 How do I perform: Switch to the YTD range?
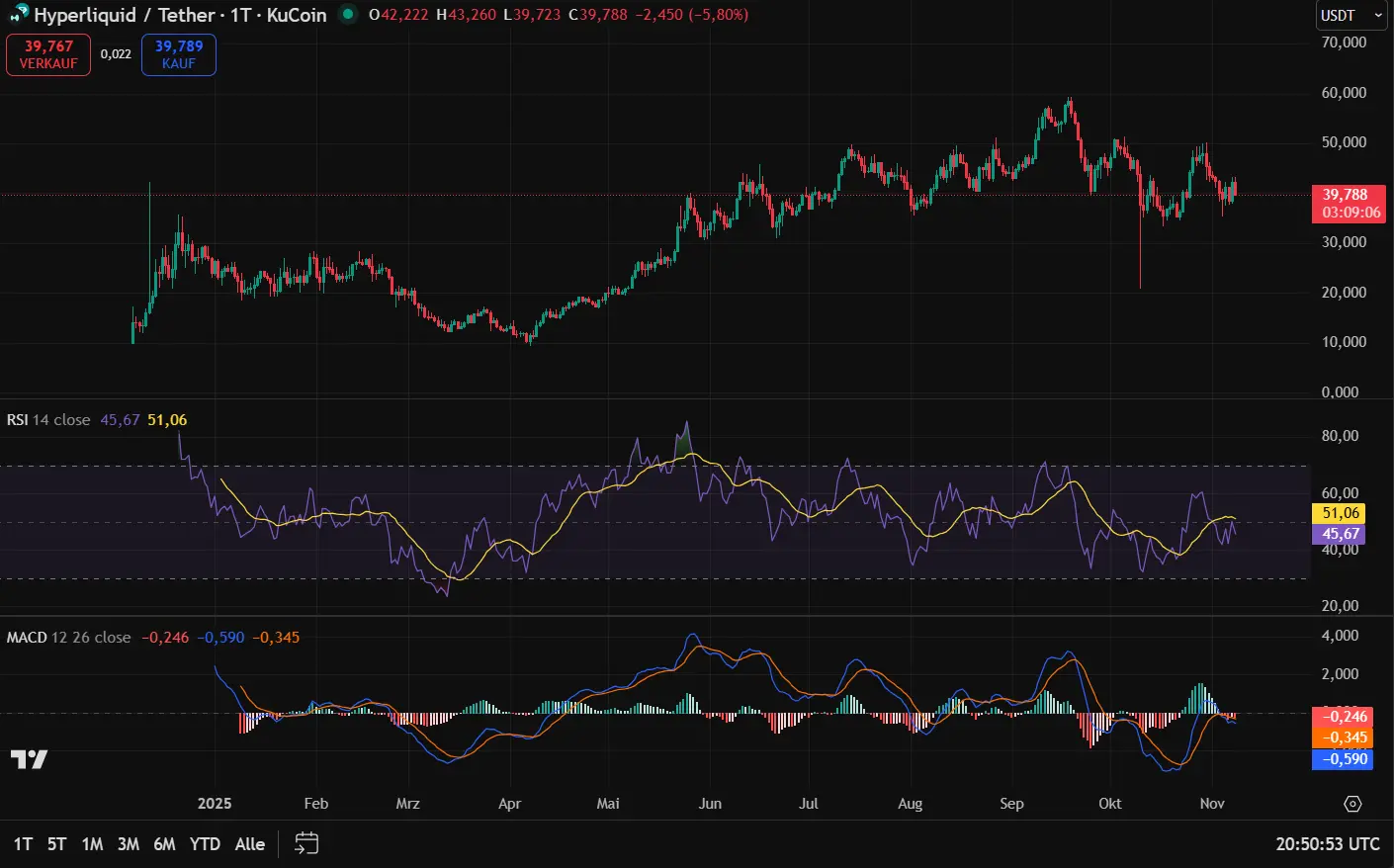click(x=204, y=843)
